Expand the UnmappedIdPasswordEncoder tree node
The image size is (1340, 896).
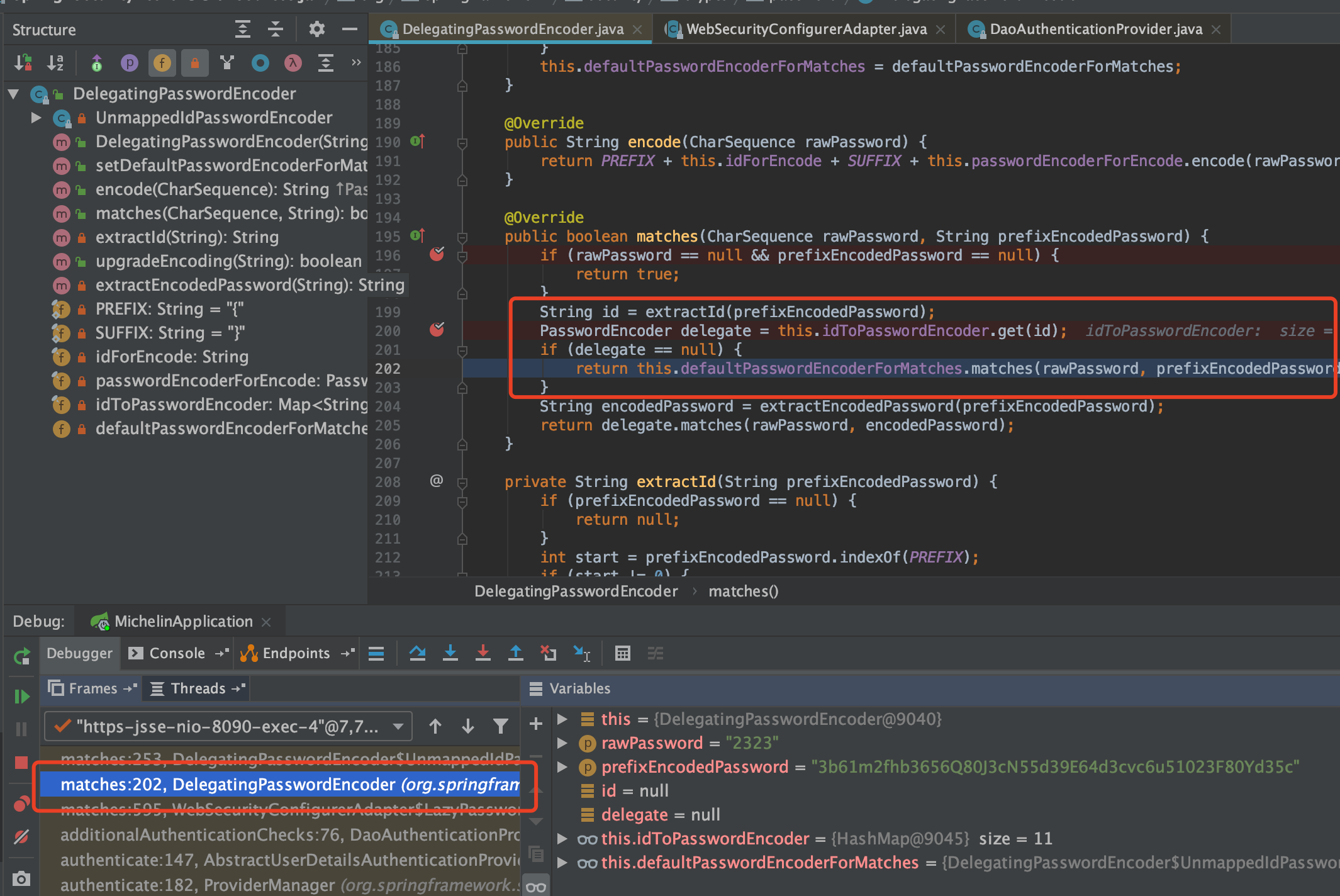point(36,118)
